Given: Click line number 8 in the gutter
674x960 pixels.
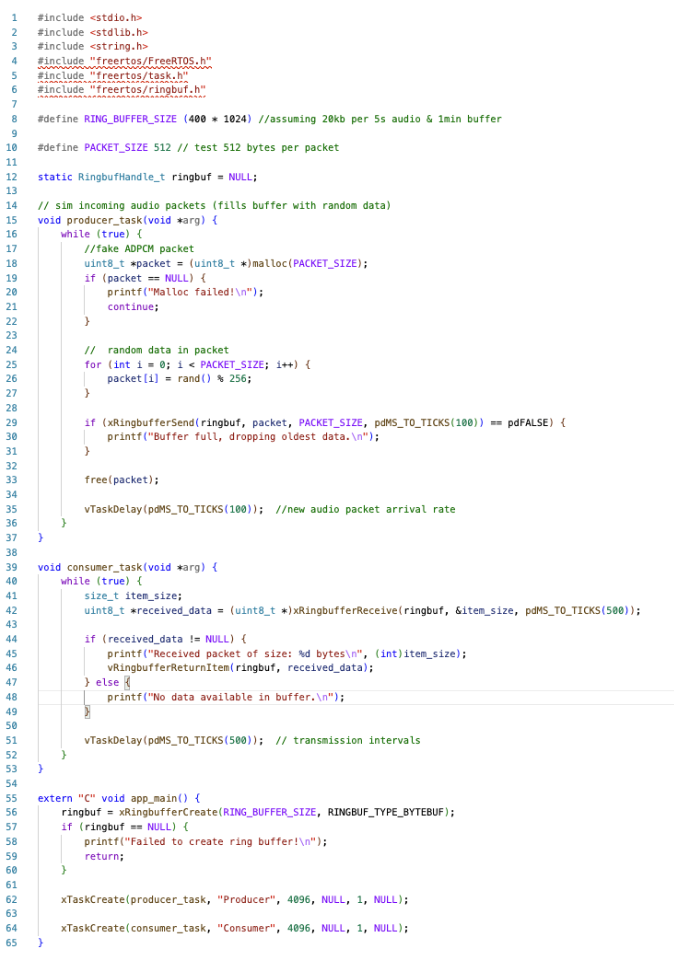Looking at the screenshot, I should click(14, 119).
